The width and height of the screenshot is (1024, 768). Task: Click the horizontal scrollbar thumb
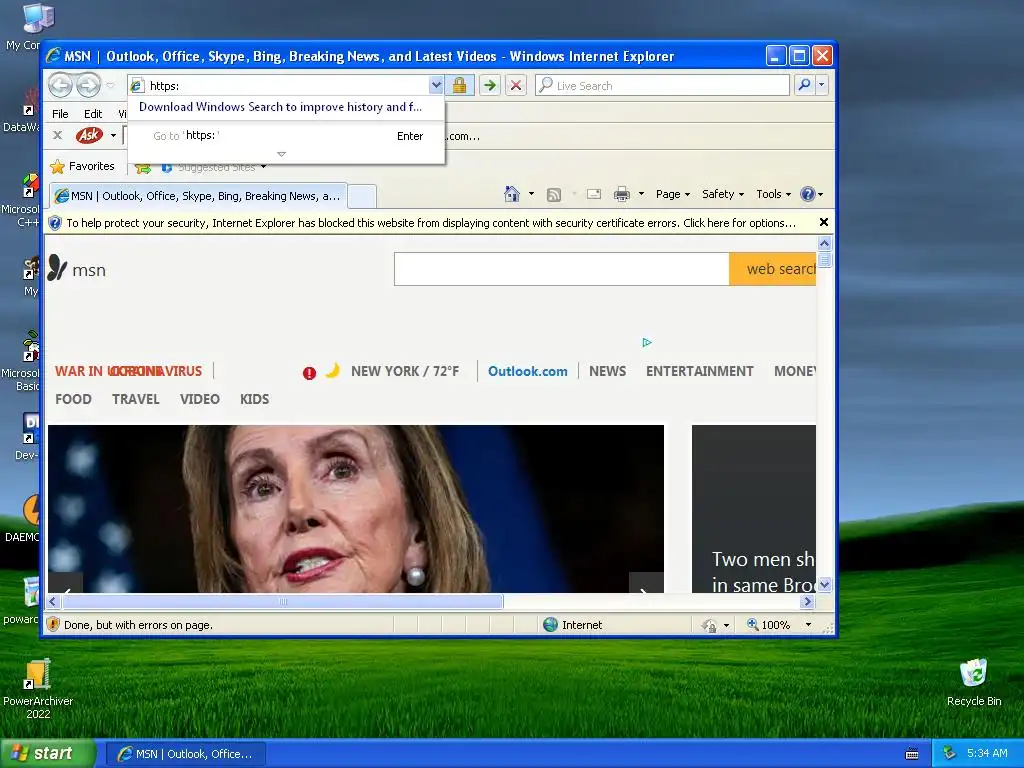click(x=283, y=601)
